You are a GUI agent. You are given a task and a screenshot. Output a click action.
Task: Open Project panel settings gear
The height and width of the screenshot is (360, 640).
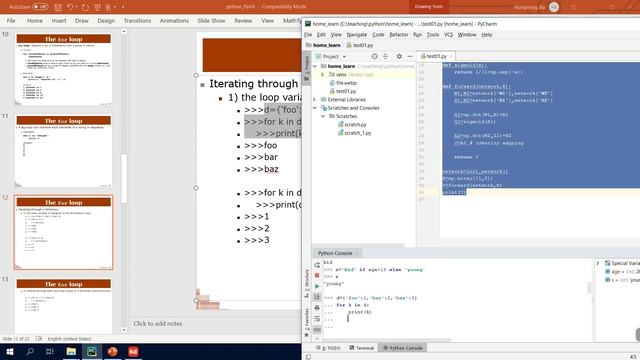(x=399, y=56)
